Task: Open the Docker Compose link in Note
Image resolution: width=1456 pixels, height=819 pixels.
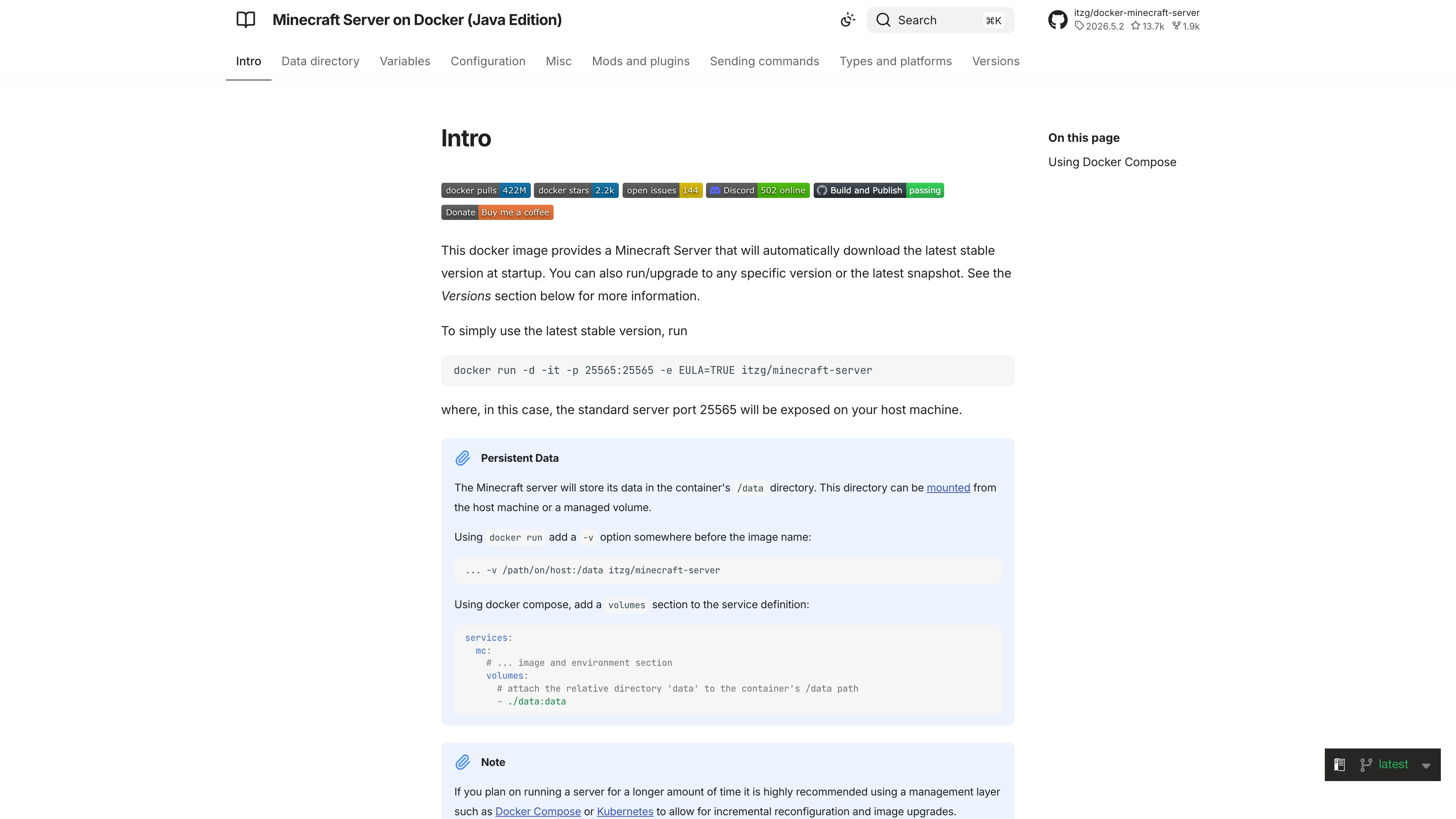Action: [538, 812]
